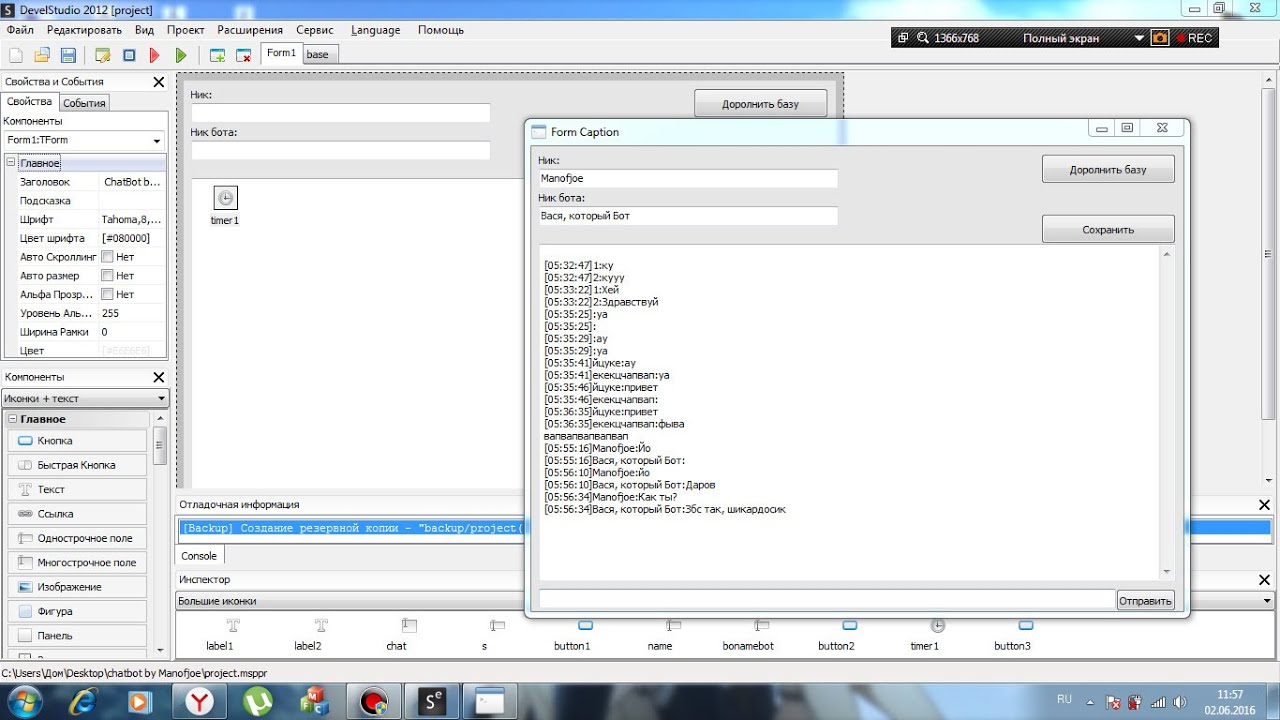Select button3 in the Inspector

tap(1012, 635)
